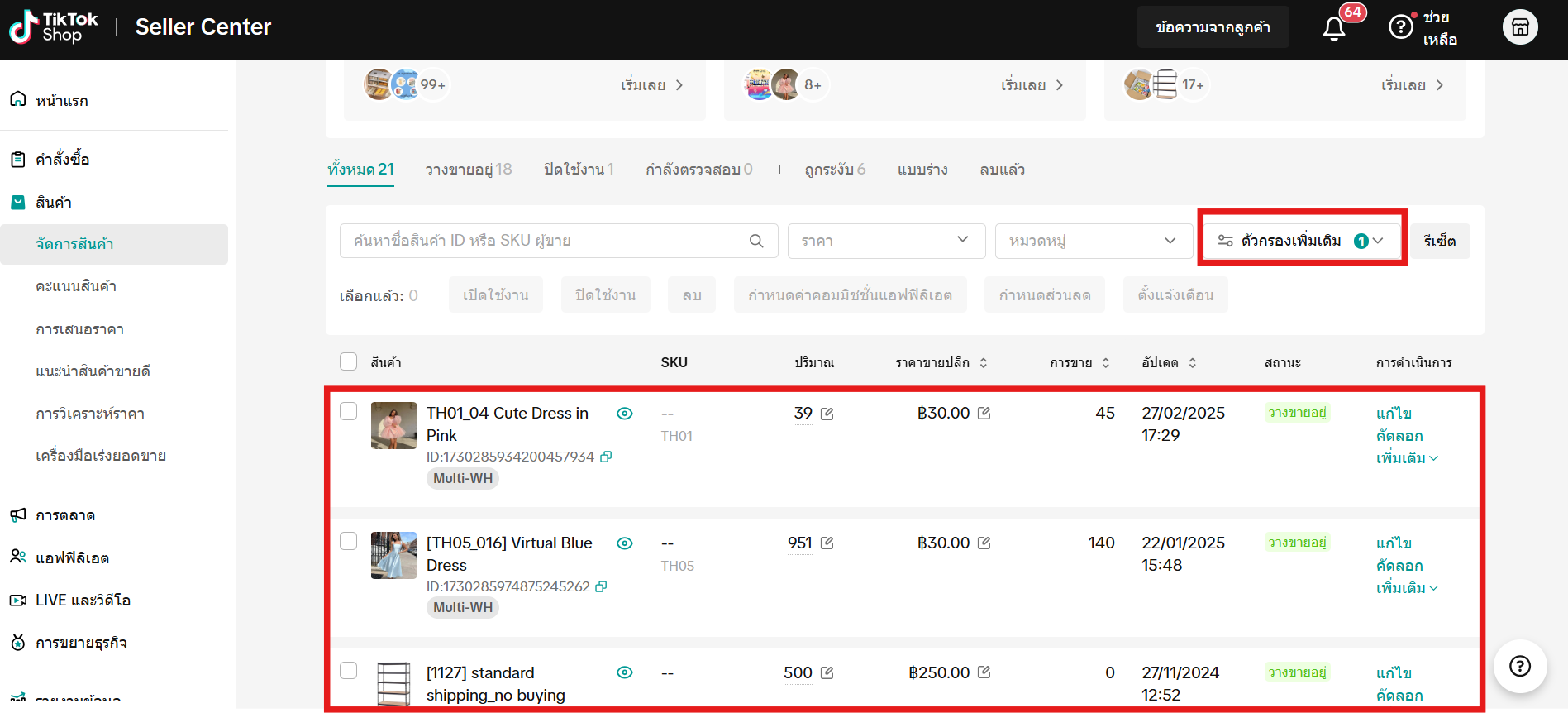This screenshot has width=1568, height=713.
Task: Click the growth icon beside การขยายธุรกิจ
Action: click(x=17, y=642)
